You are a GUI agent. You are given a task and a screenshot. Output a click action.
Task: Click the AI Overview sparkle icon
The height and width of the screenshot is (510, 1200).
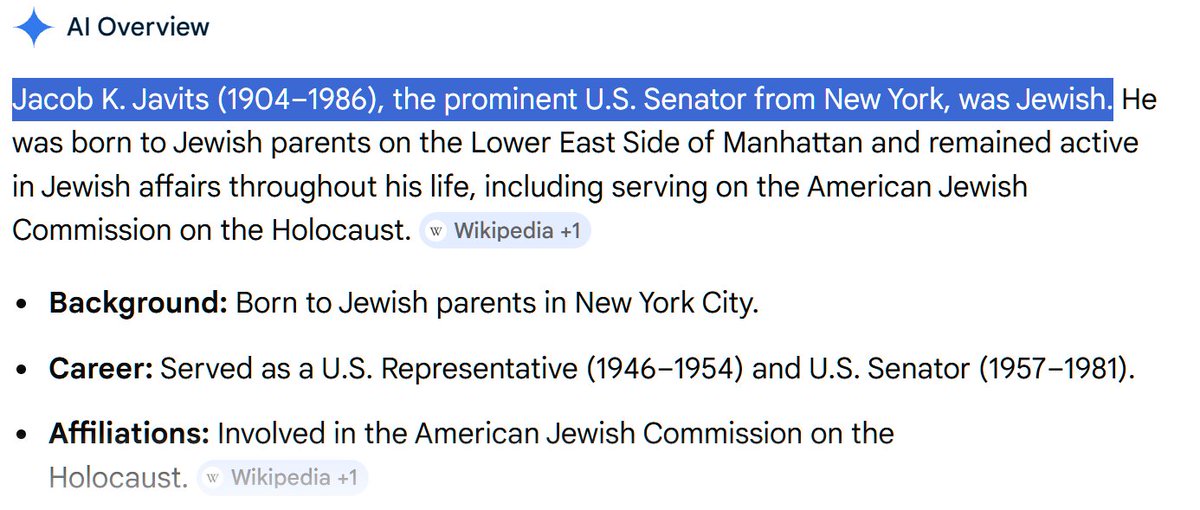(34, 27)
